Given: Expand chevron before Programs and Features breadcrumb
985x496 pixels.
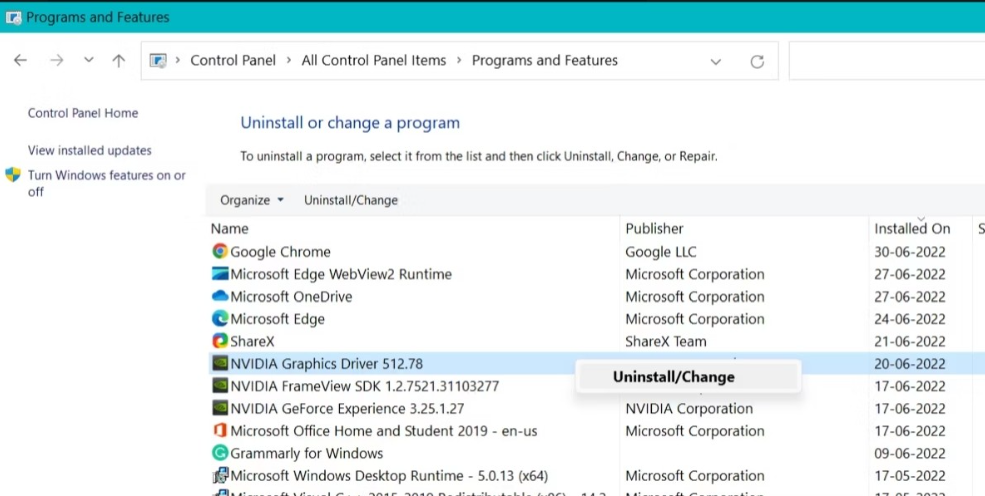Looking at the screenshot, I should (x=459, y=60).
